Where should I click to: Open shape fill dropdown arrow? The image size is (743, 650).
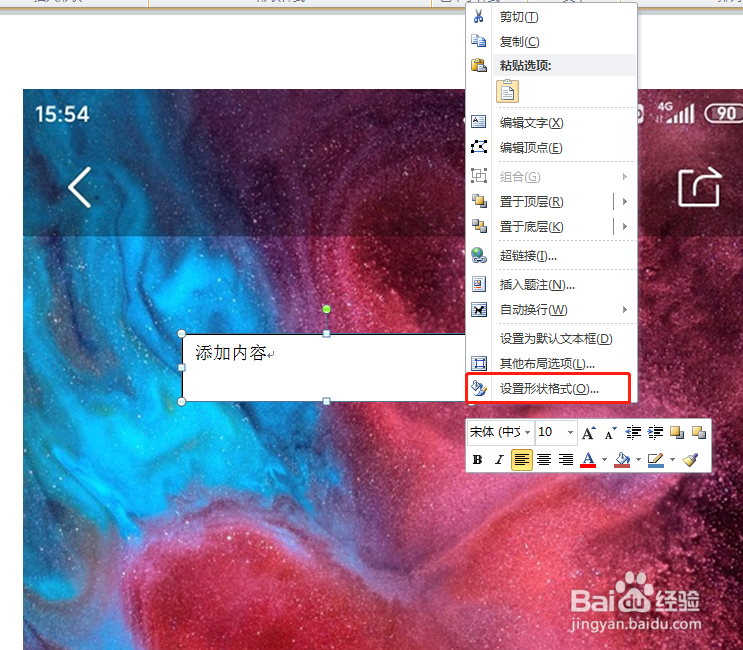point(638,460)
